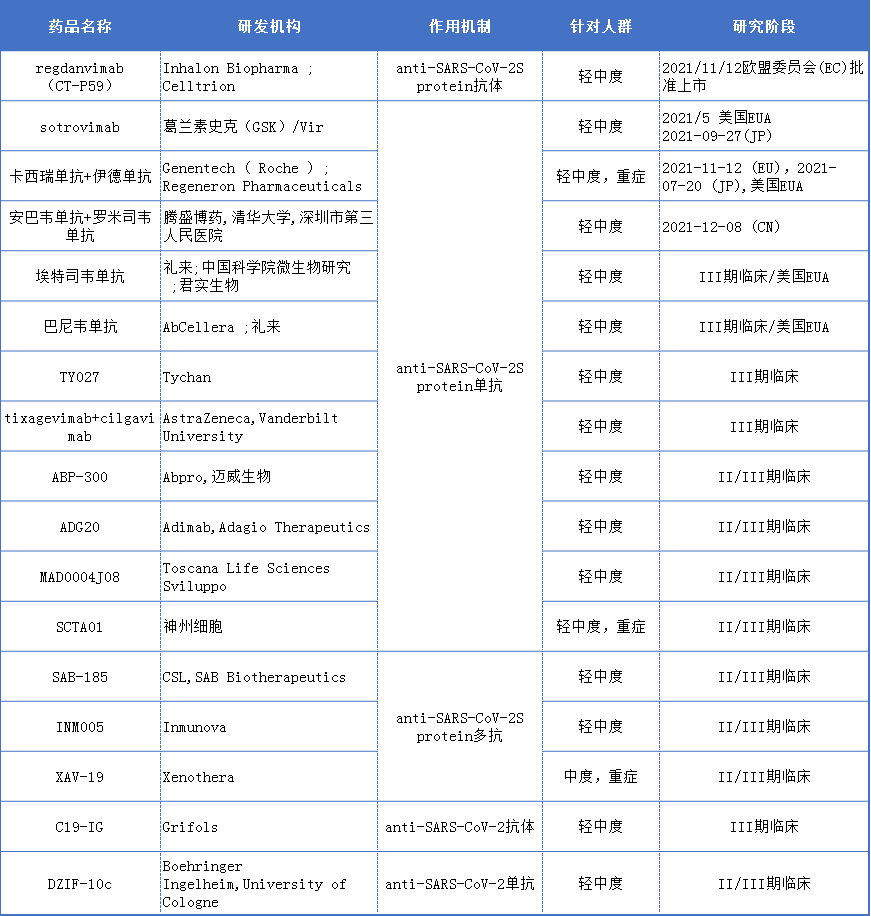Click the 药品名称 column header
This screenshot has width=871, height=916.
[80, 26]
